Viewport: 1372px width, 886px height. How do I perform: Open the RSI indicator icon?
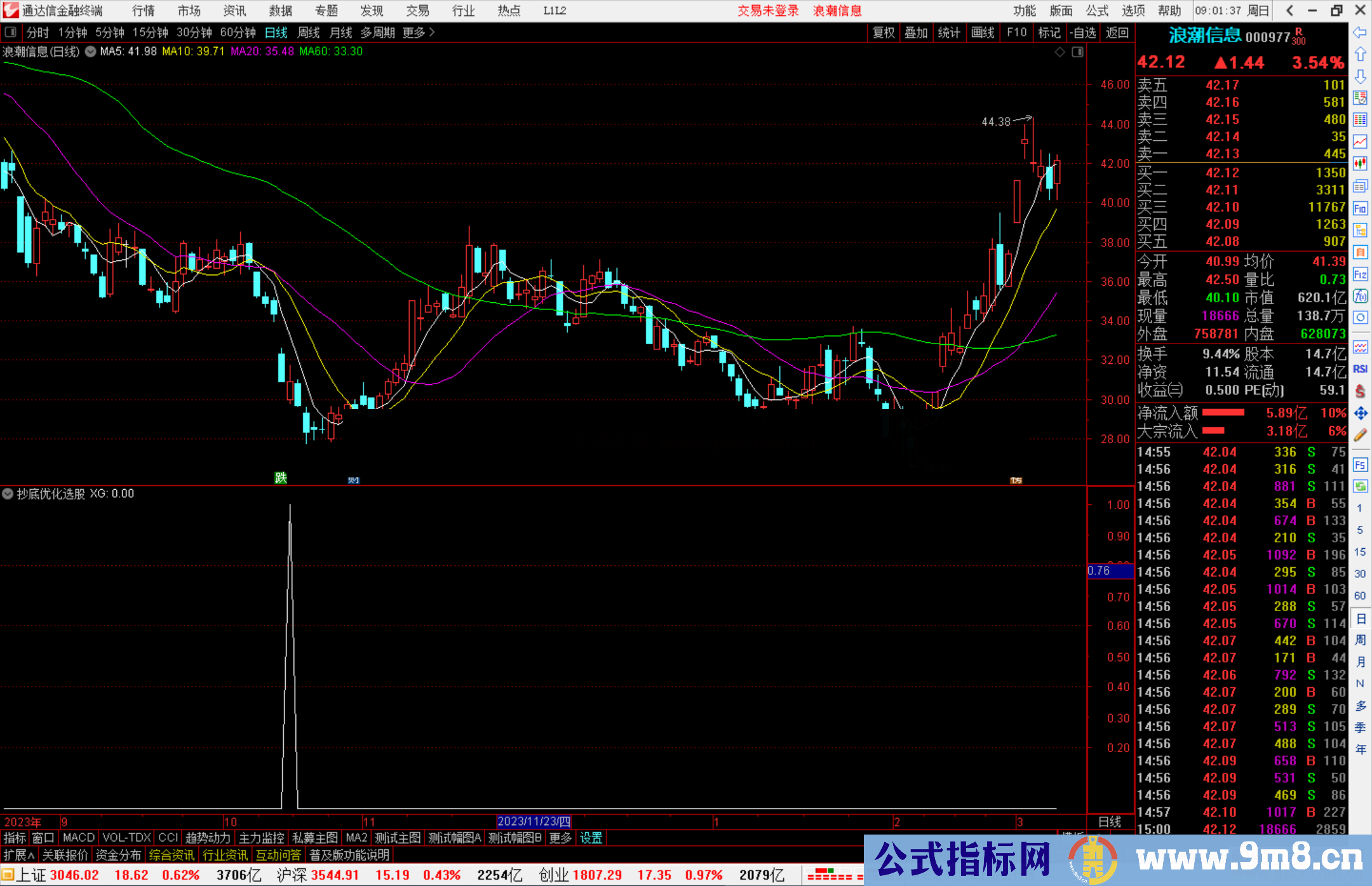[1360, 369]
